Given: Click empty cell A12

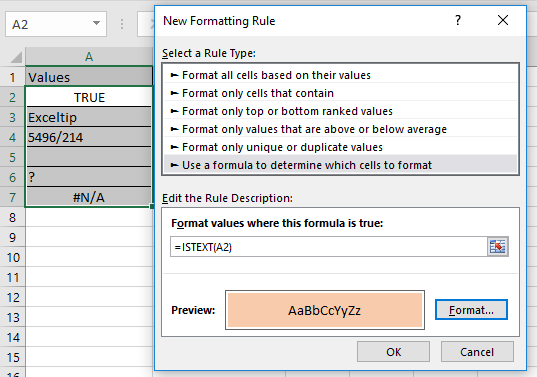Looking at the screenshot, I should tap(89, 297).
